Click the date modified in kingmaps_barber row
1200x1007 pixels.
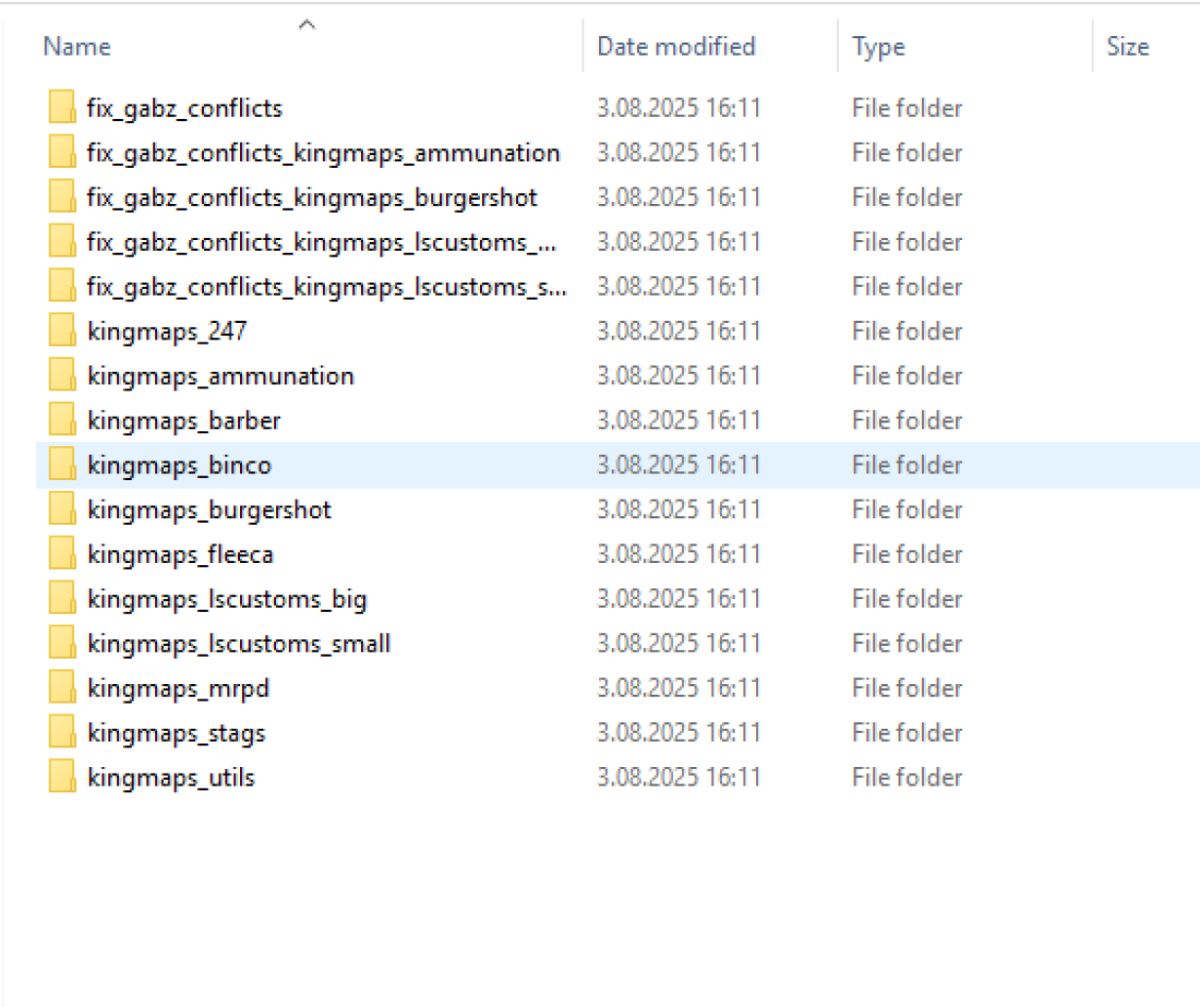(679, 421)
